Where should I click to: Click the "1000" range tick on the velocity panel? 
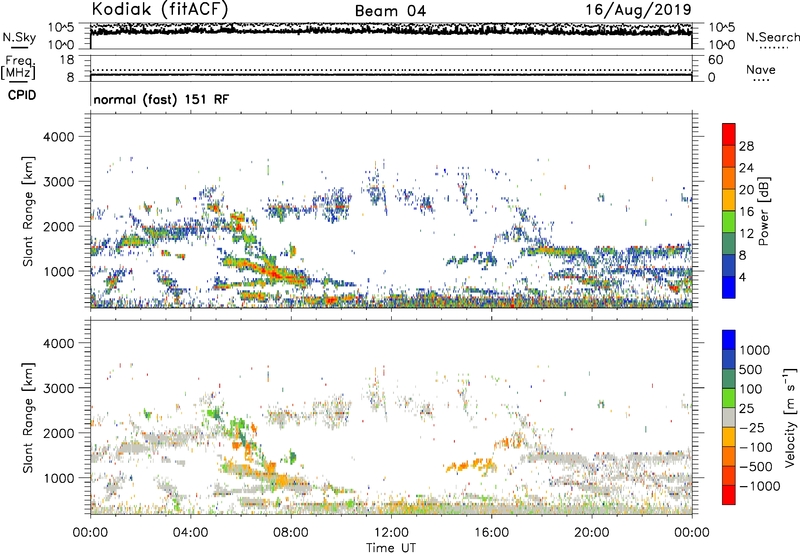58,478
